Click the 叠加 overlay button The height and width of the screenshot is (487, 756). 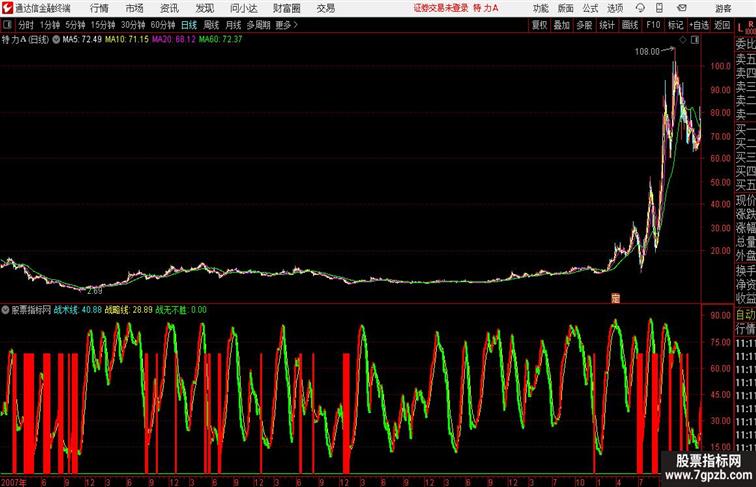562,25
